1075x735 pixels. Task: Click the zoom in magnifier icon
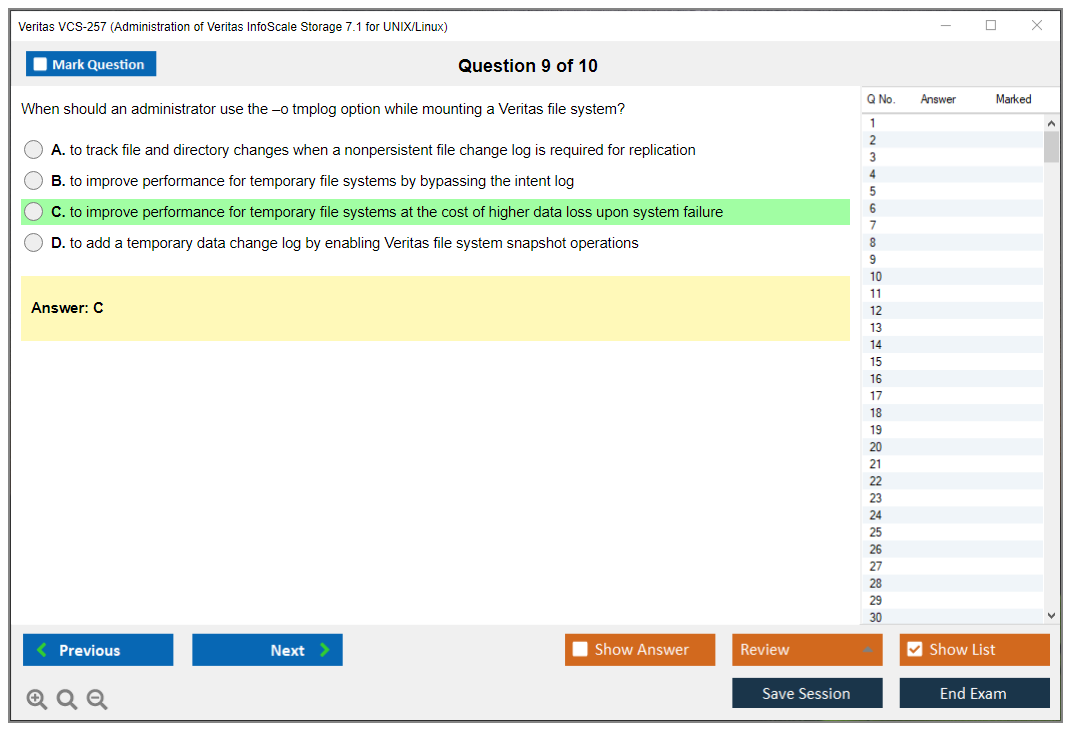point(37,700)
